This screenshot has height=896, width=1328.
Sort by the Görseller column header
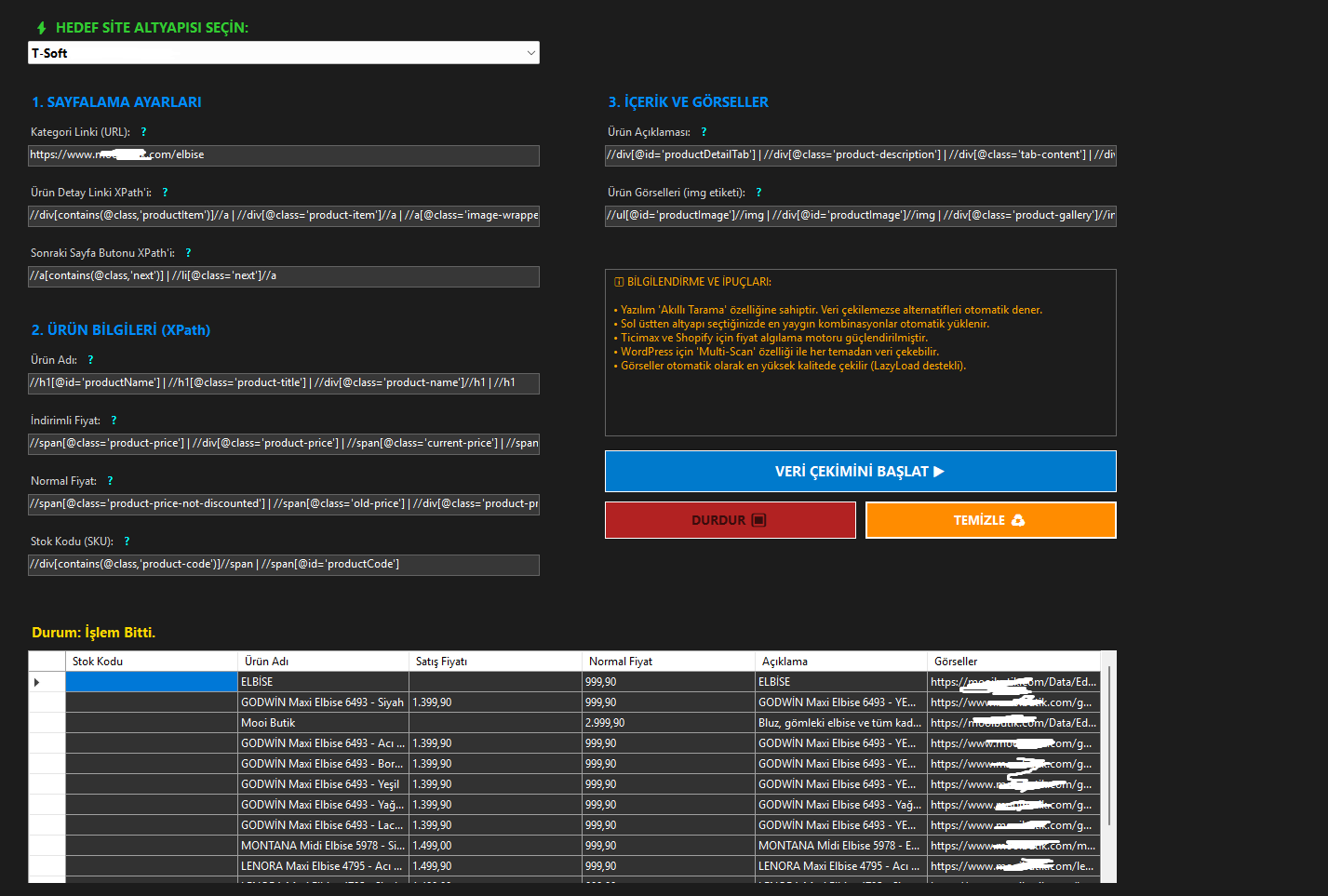pos(1013,662)
